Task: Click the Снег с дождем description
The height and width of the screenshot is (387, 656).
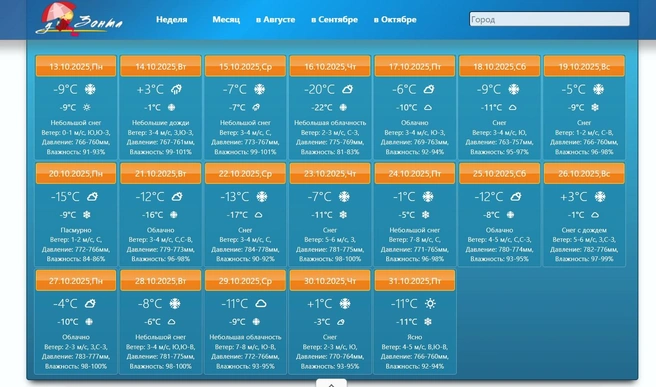Action: coord(584,230)
